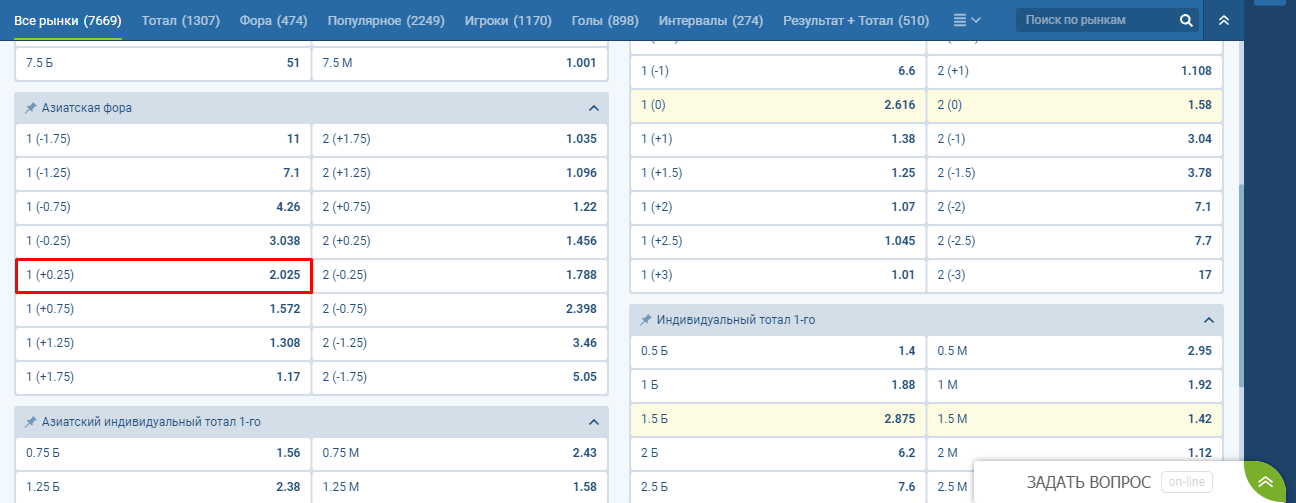Select bet 1 (+0.25) at 2.025
1296x503 pixels.
click(x=163, y=275)
